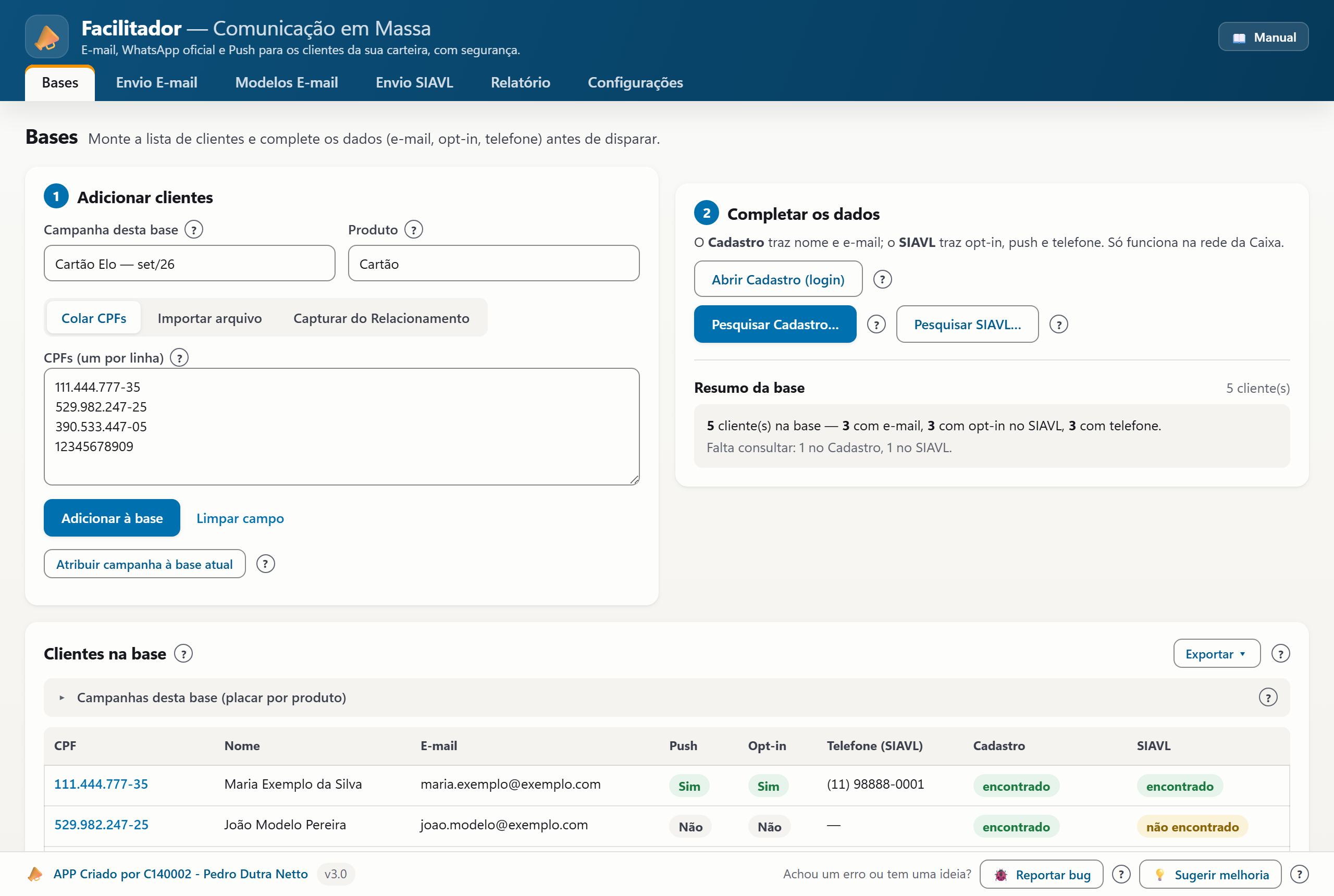
Task: Open help icon beside Abrir Cadastro (login)
Action: point(883,279)
